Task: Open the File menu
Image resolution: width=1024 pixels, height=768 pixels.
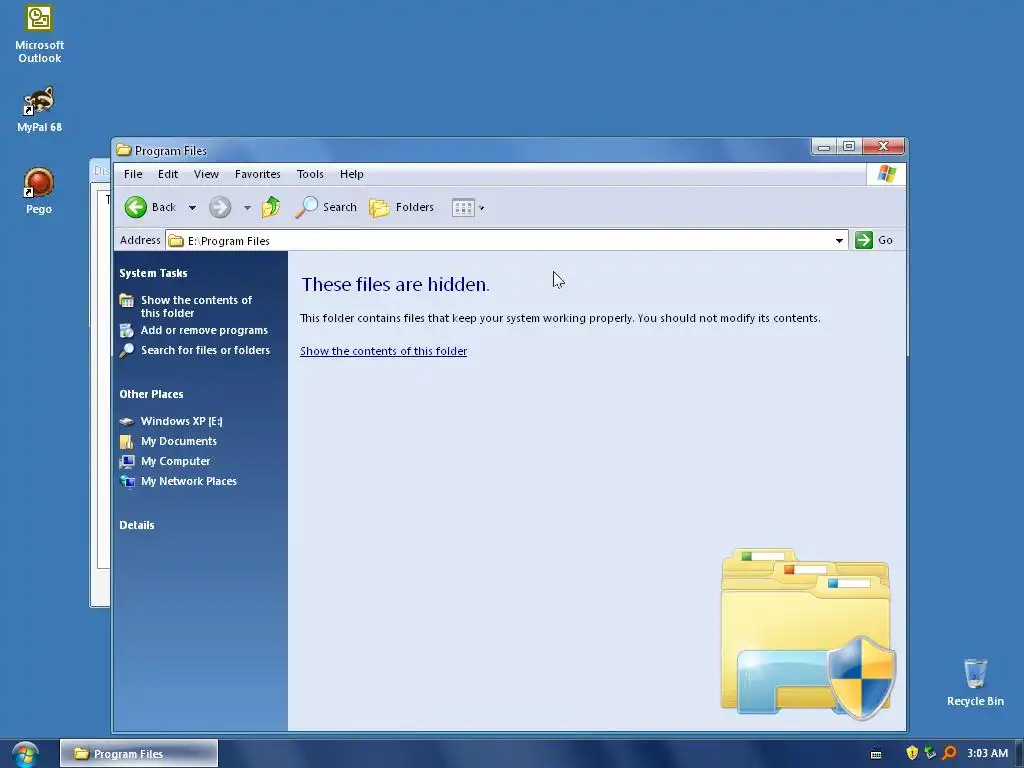Action: (x=133, y=174)
